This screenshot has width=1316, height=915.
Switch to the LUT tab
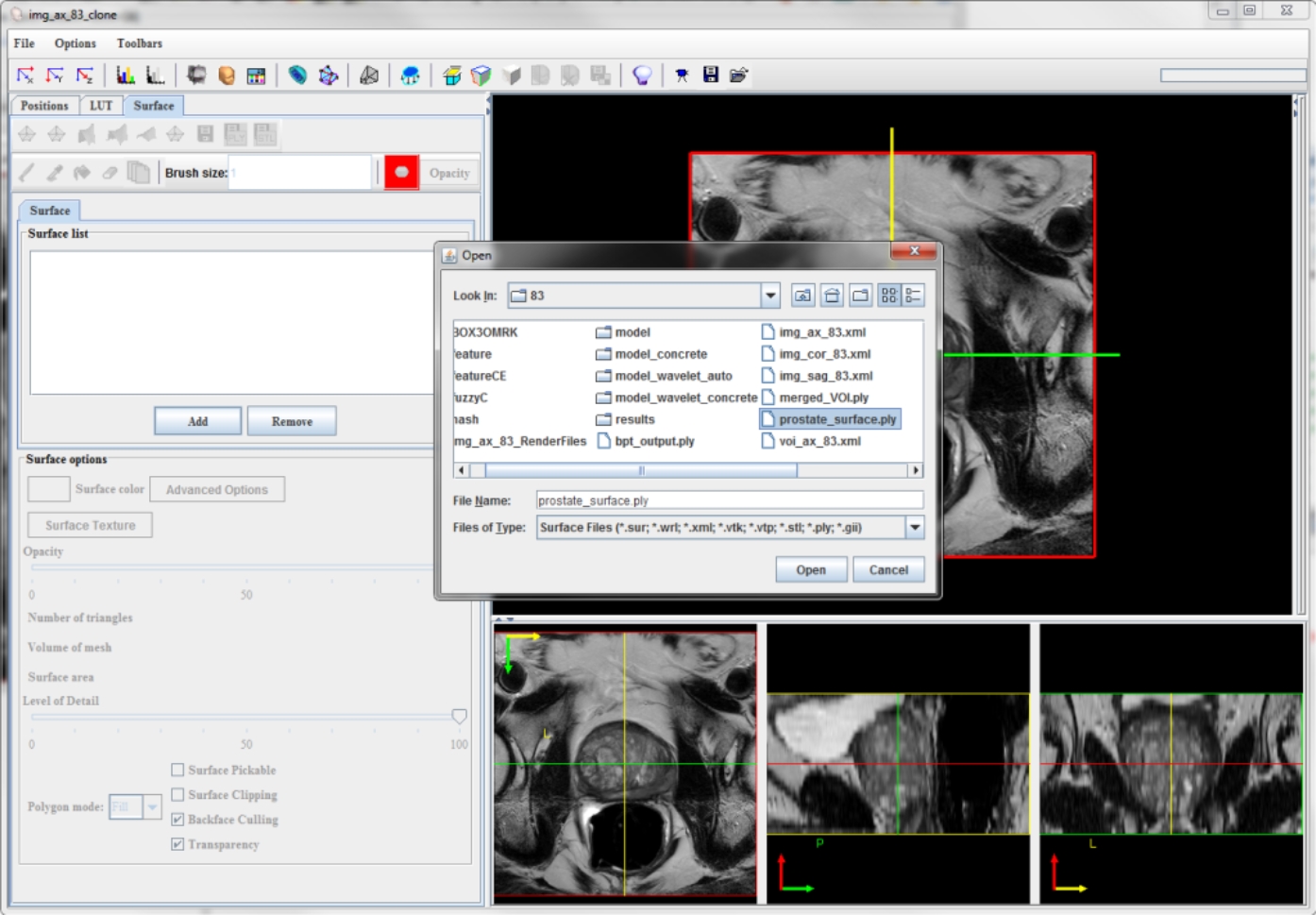coord(101,106)
